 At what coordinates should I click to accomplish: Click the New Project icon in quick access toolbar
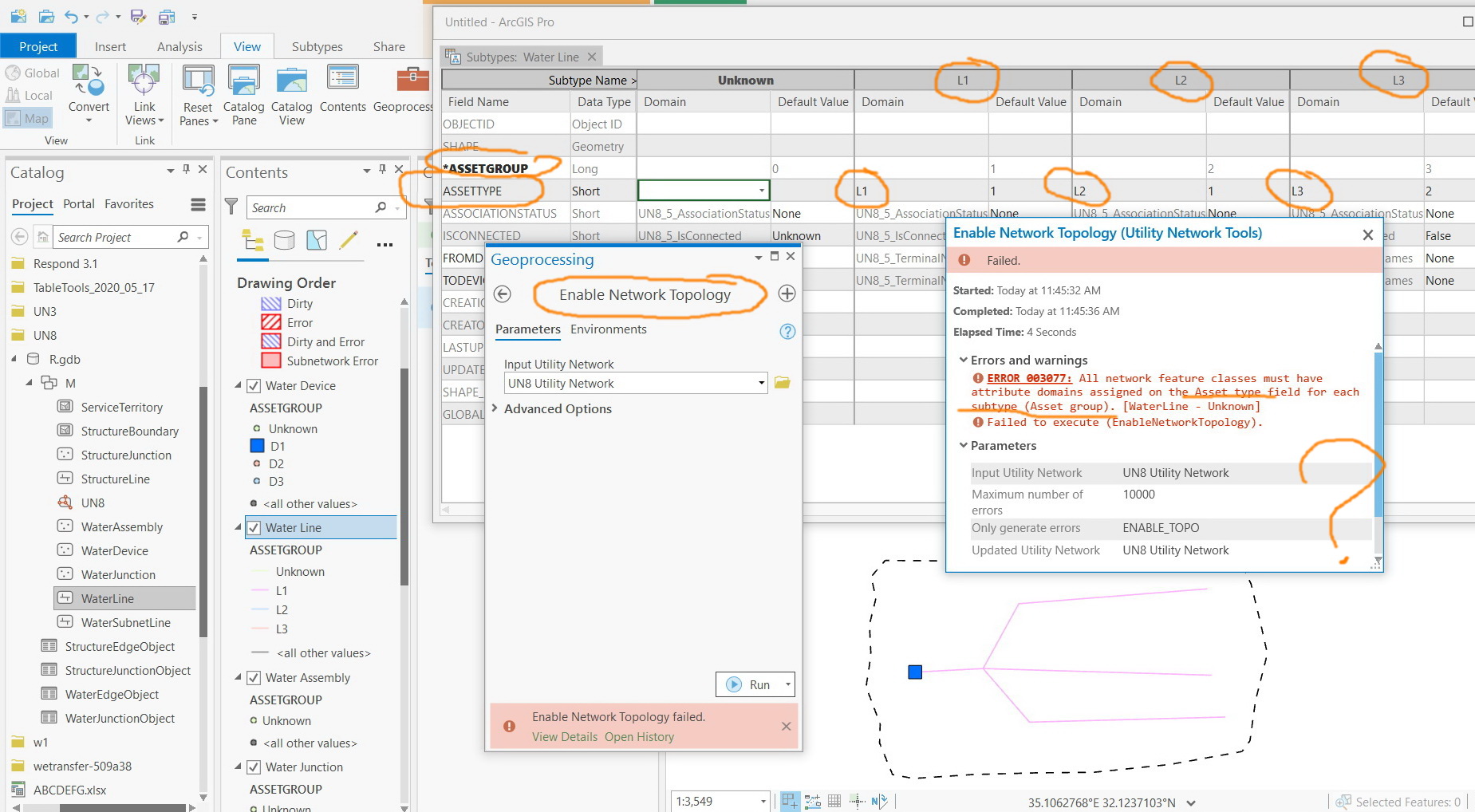pyautogui.click(x=18, y=16)
